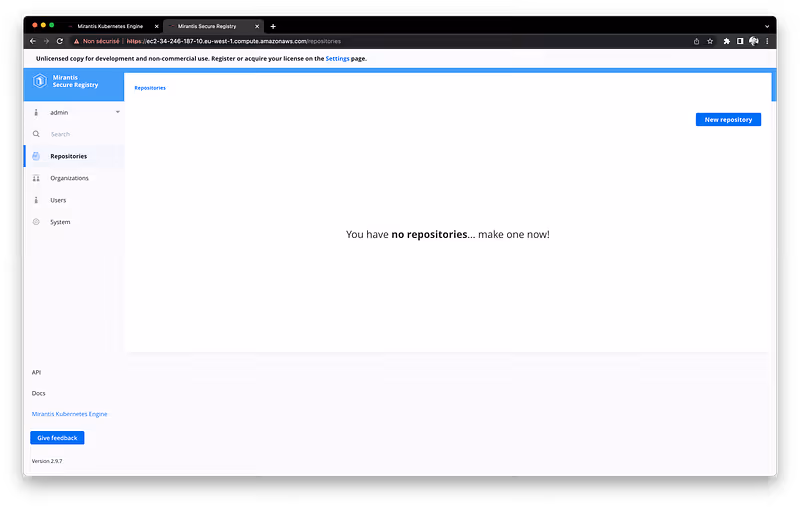Open Organizations via its sidebar icon

pos(36,178)
